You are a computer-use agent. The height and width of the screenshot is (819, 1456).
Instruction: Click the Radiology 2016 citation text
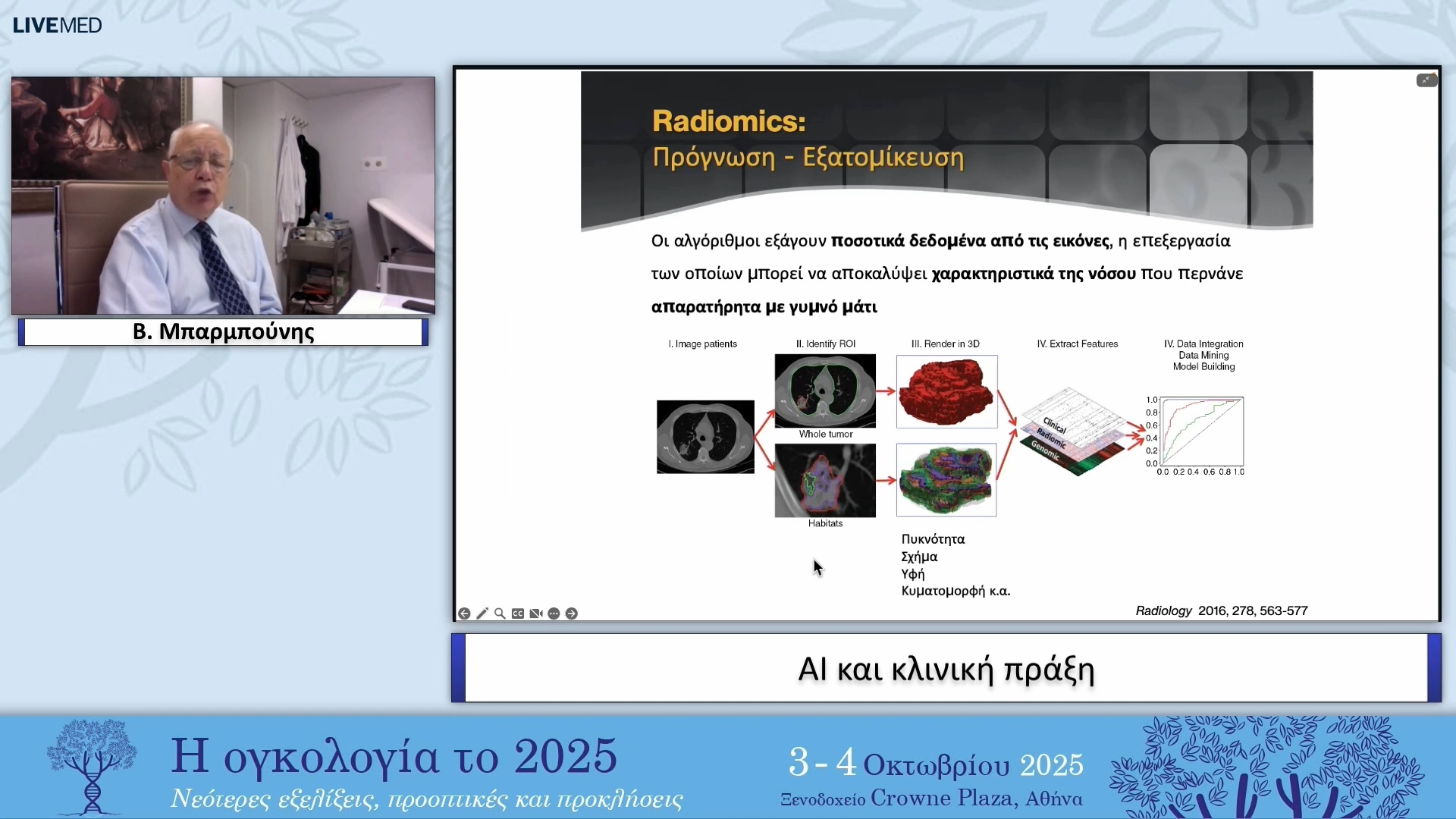[1221, 611]
